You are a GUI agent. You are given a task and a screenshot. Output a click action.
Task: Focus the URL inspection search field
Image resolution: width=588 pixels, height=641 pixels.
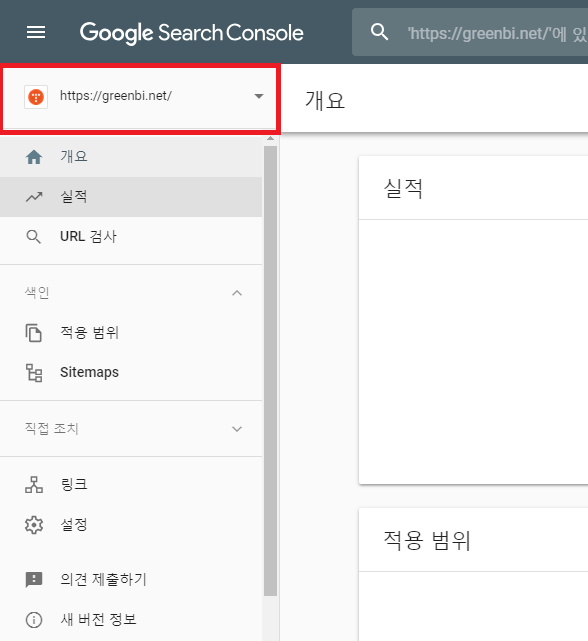coord(470,32)
